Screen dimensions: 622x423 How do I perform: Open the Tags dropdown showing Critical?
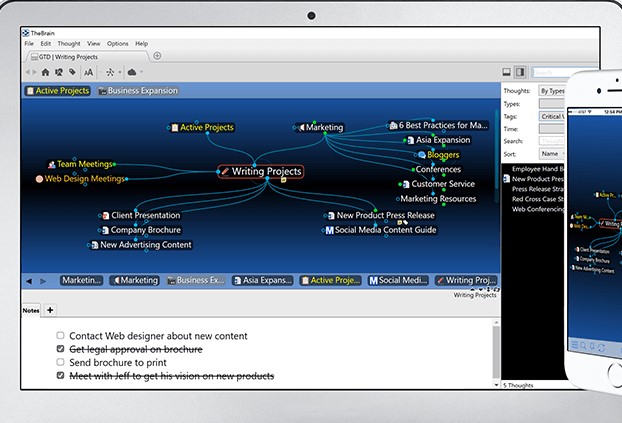pyautogui.click(x=551, y=116)
